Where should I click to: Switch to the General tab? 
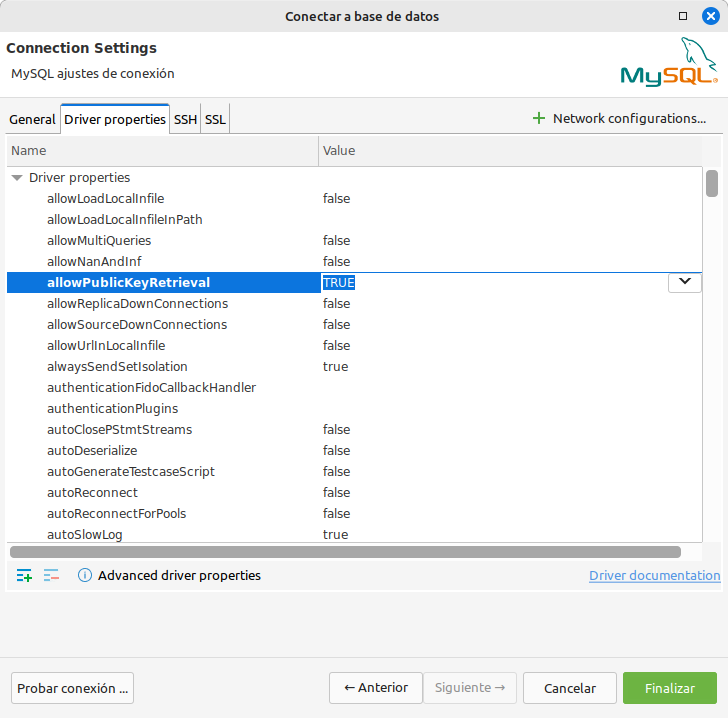(x=32, y=119)
